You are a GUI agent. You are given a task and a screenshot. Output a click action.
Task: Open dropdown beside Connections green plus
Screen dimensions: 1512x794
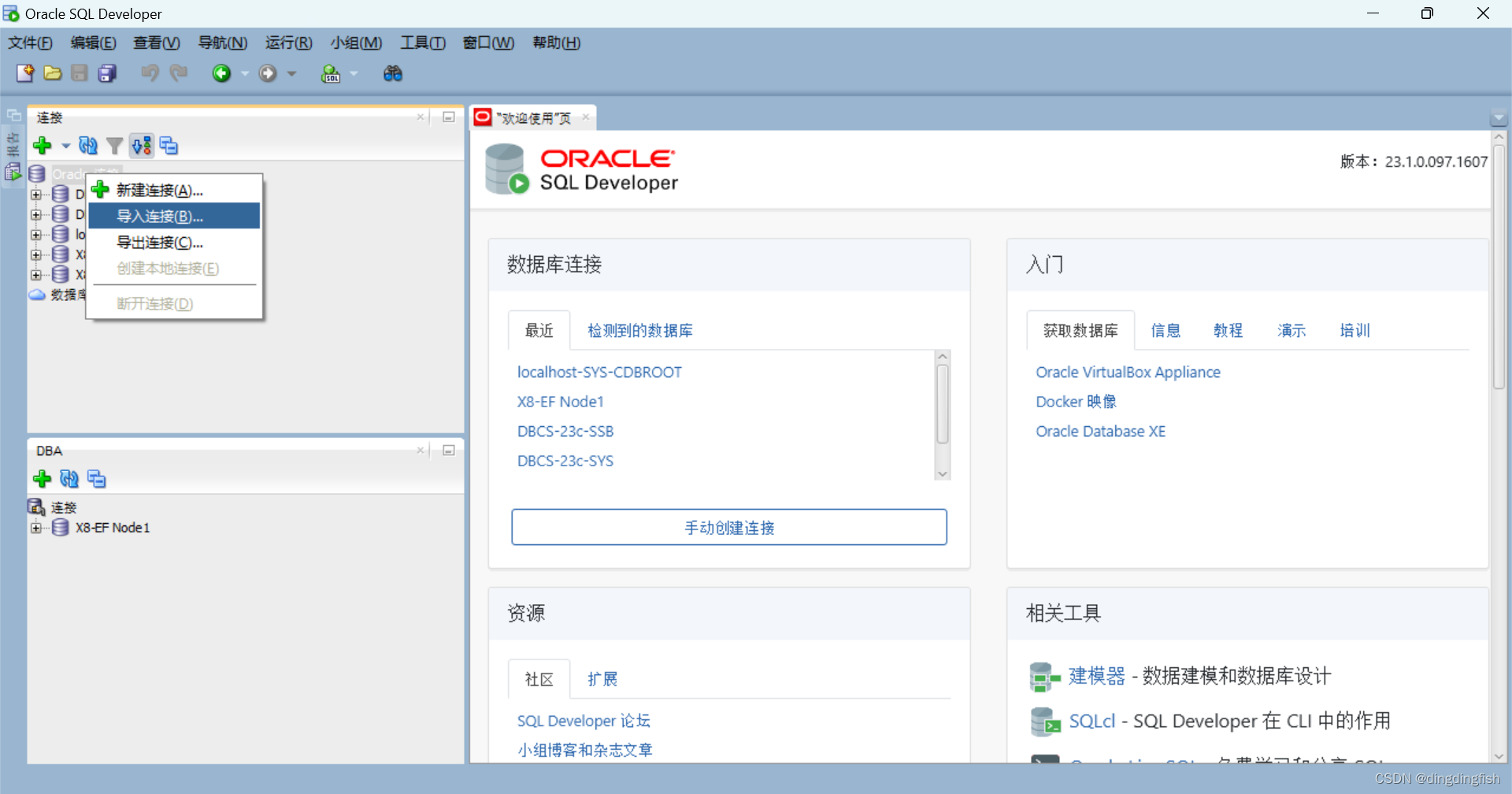(x=65, y=146)
